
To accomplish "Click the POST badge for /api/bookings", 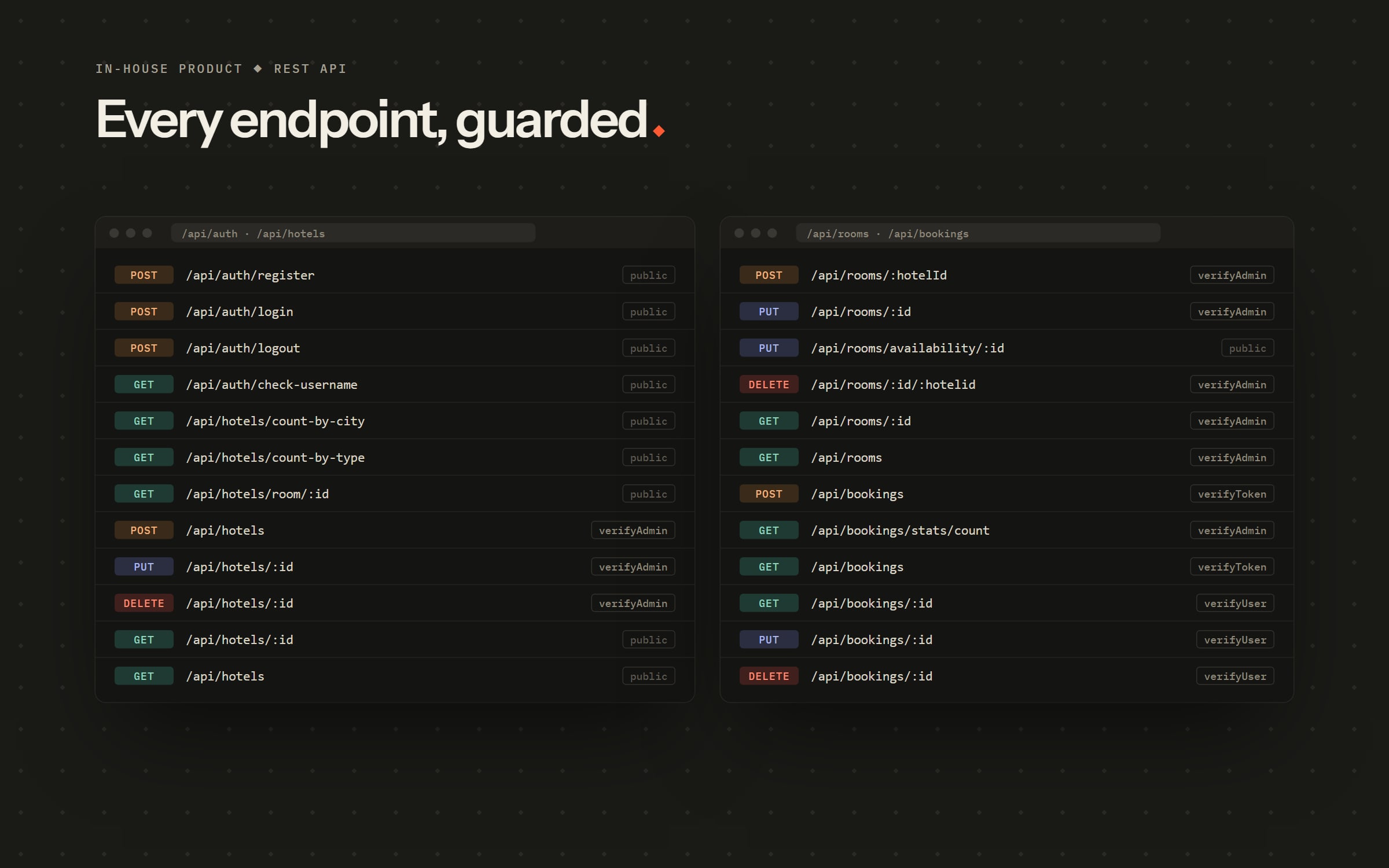I will click(x=769, y=494).
